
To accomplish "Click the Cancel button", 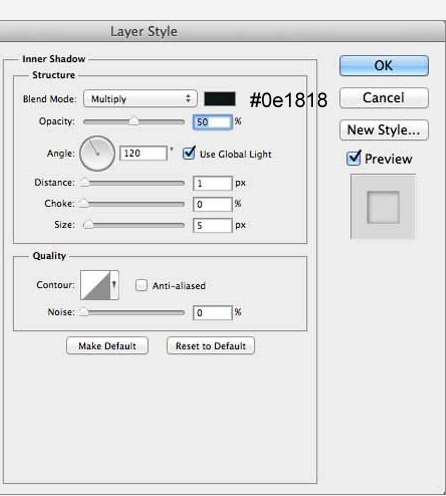I will tap(384, 98).
